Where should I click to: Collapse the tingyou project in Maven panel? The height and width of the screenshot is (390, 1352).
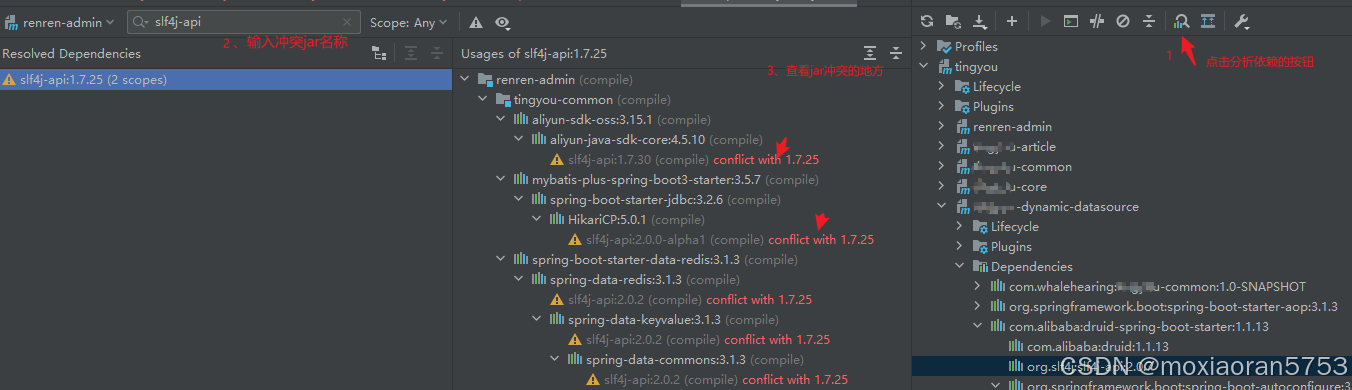click(924, 67)
